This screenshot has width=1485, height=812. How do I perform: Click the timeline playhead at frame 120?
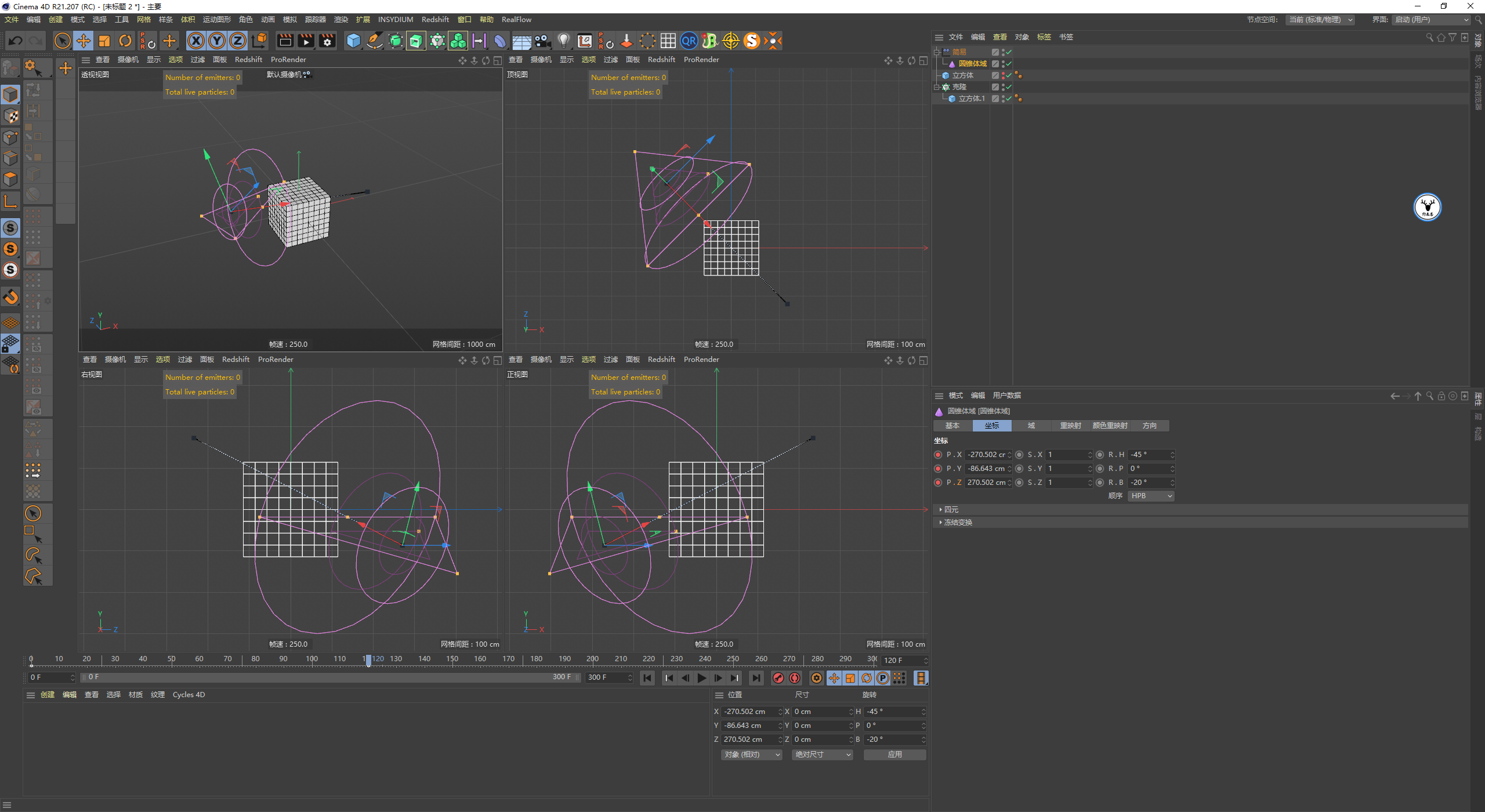point(368,660)
